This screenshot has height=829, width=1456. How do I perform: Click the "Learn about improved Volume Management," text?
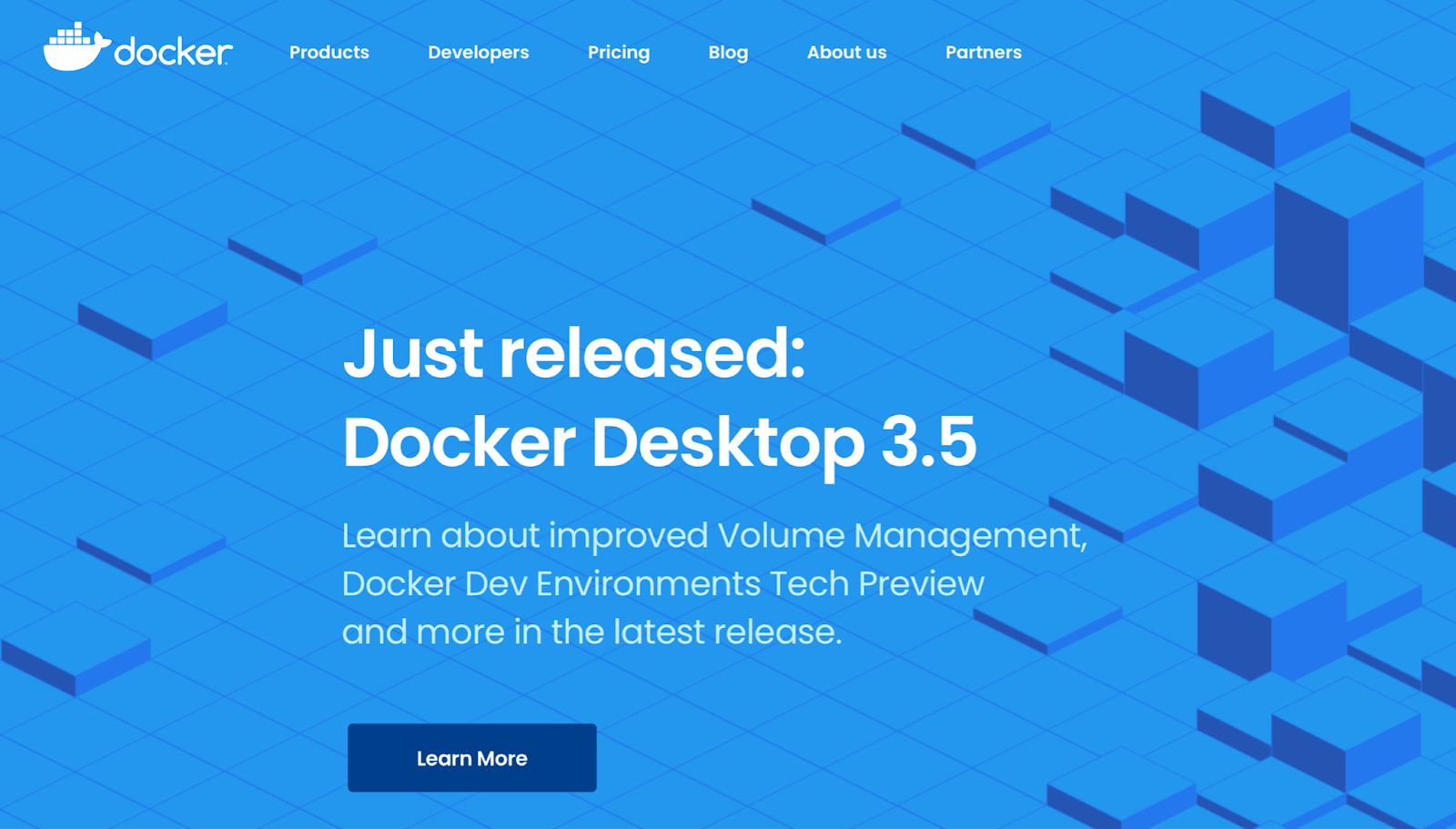[714, 536]
